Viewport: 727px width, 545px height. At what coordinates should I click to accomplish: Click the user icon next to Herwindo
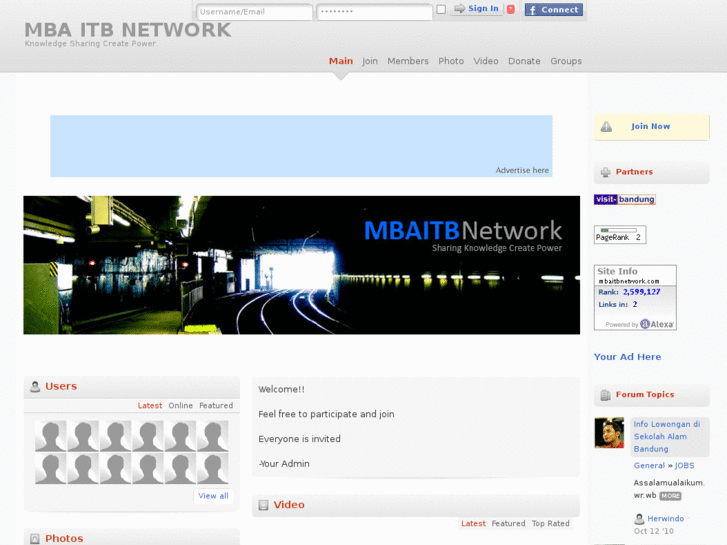(x=639, y=519)
